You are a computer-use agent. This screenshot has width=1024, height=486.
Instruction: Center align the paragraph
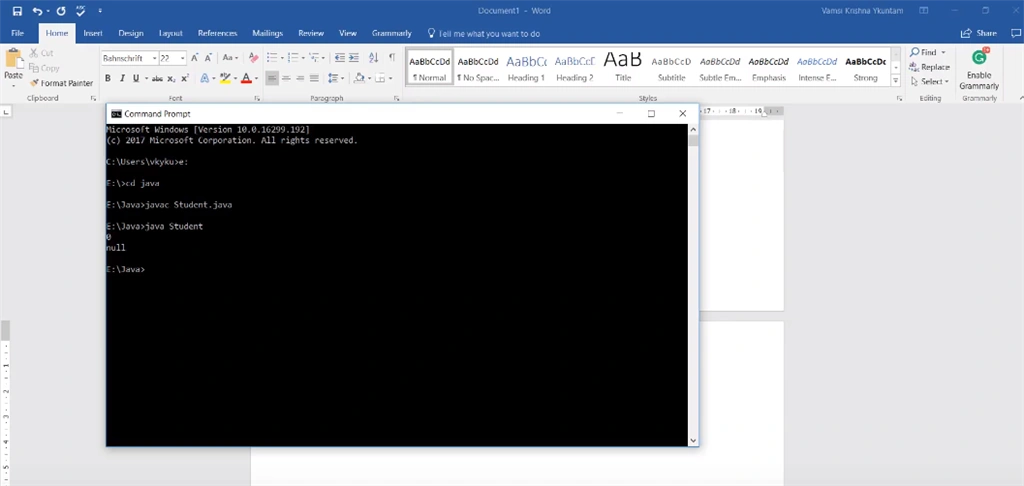tap(286, 78)
